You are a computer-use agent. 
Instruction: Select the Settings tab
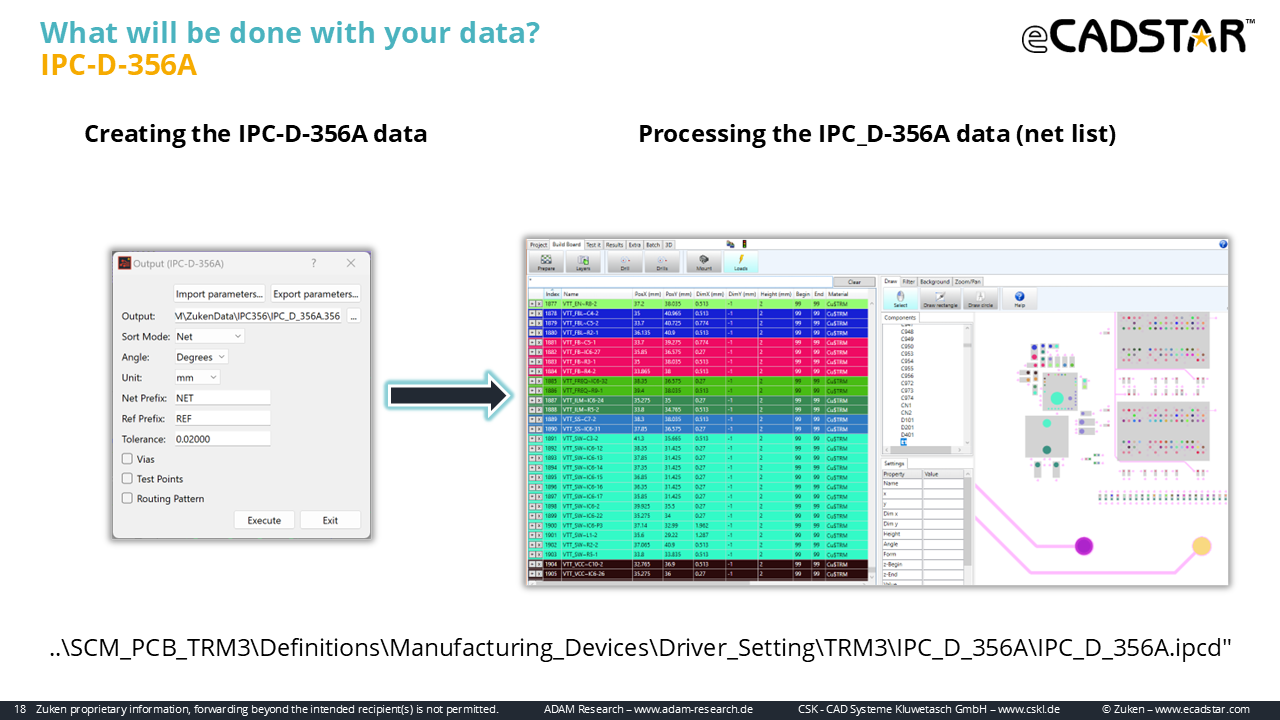tap(894, 463)
